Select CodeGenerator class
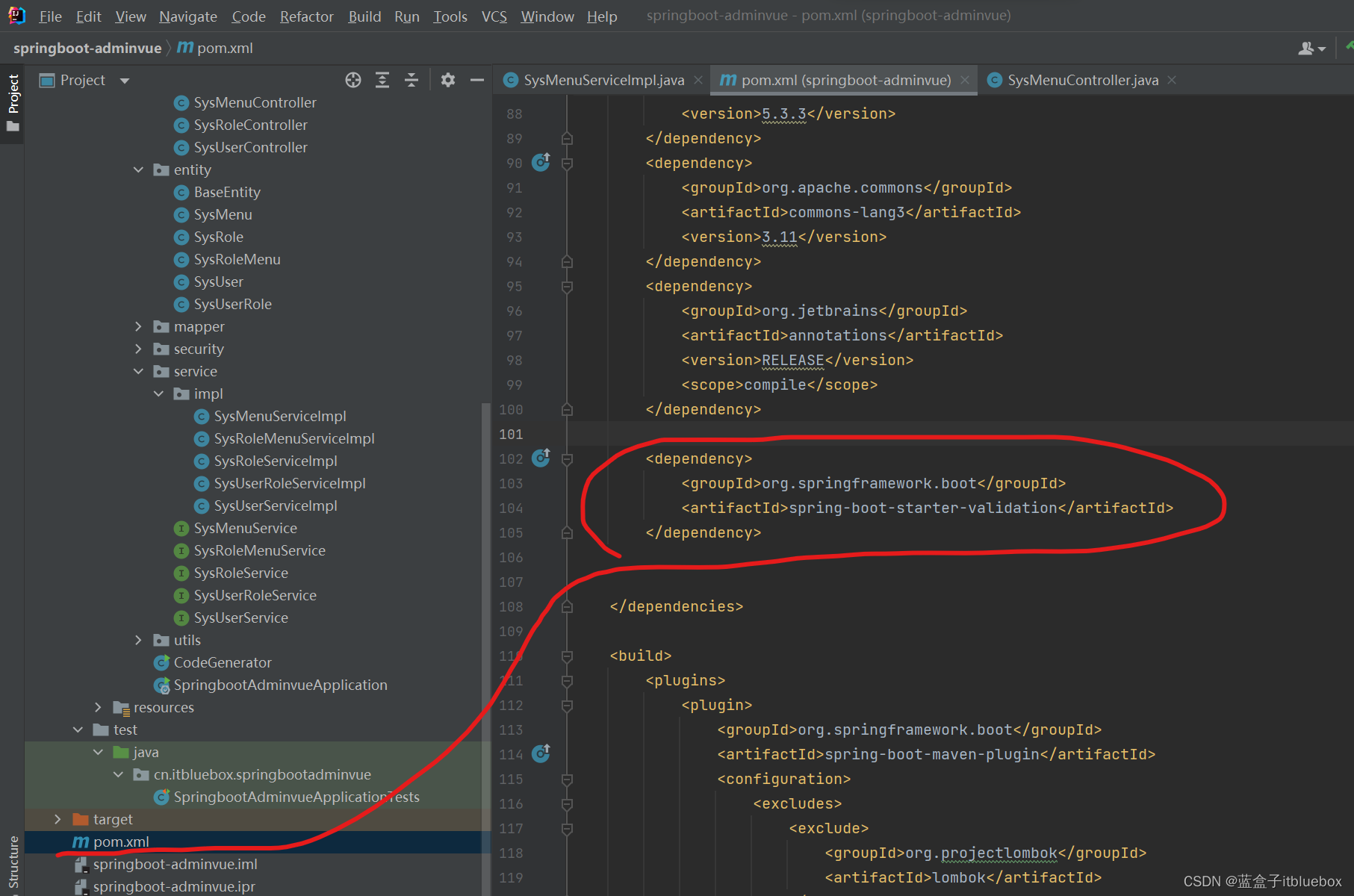The image size is (1354, 896). tap(222, 662)
